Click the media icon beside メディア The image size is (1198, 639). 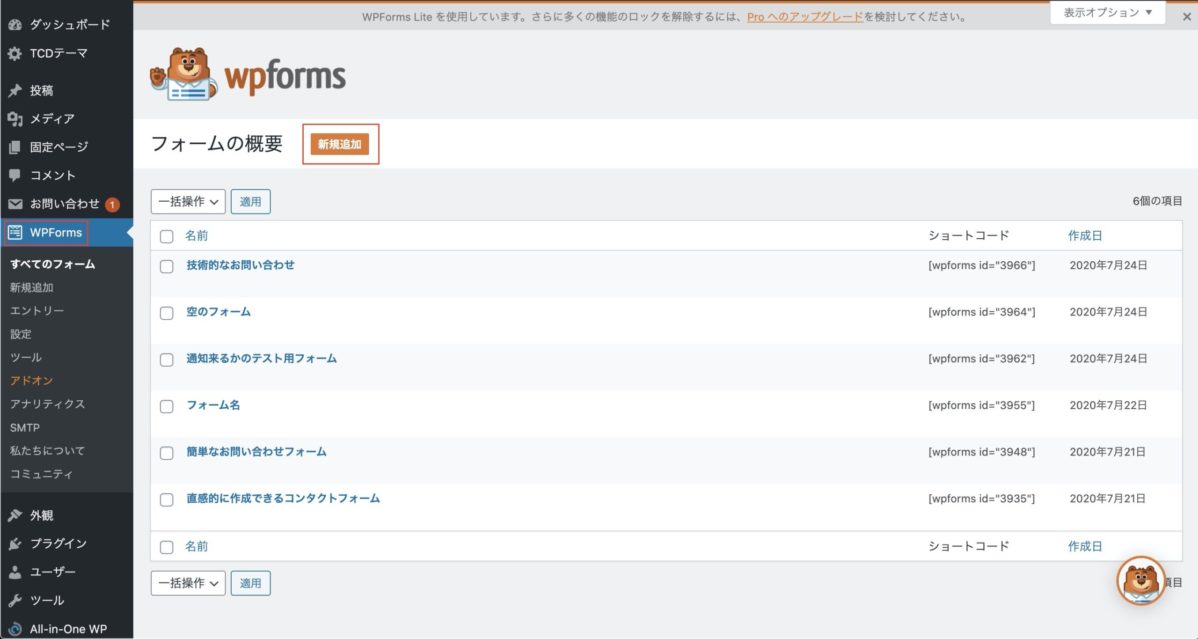tap(15, 118)
